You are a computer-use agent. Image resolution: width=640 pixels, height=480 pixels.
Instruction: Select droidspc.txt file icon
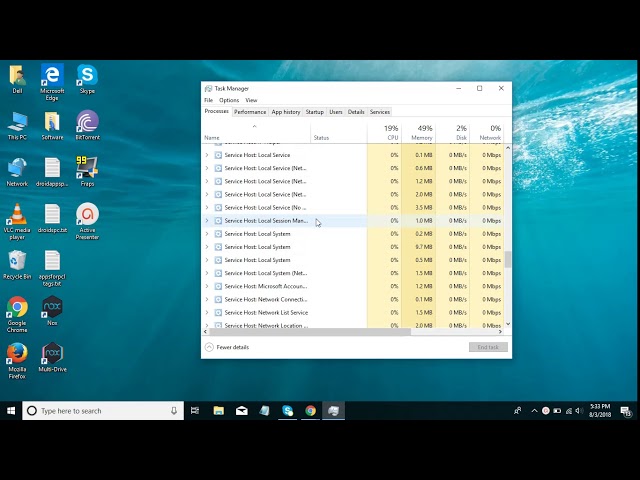(x=52, y=218)
